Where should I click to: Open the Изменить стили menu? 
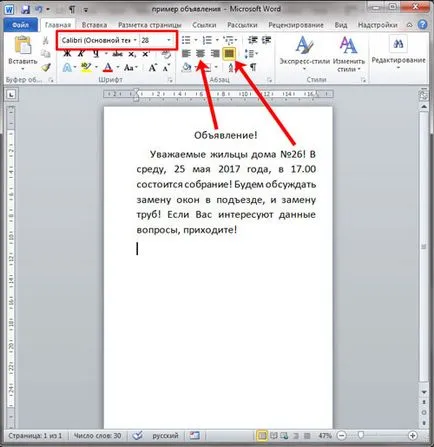tap(349, 53)
